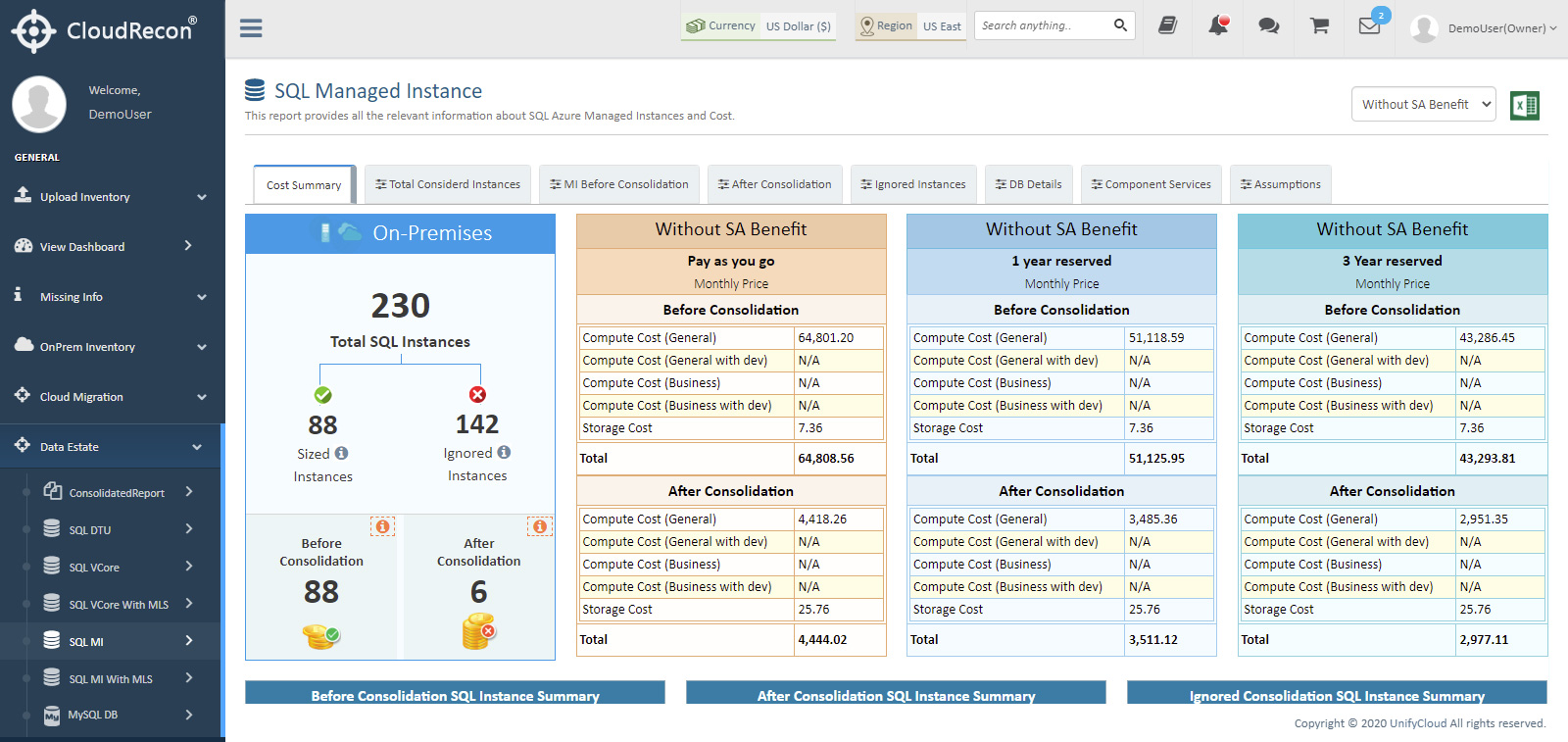Toggle the hamburger menu icon
Screen dimensions: 1568x742
click(251, 28)
